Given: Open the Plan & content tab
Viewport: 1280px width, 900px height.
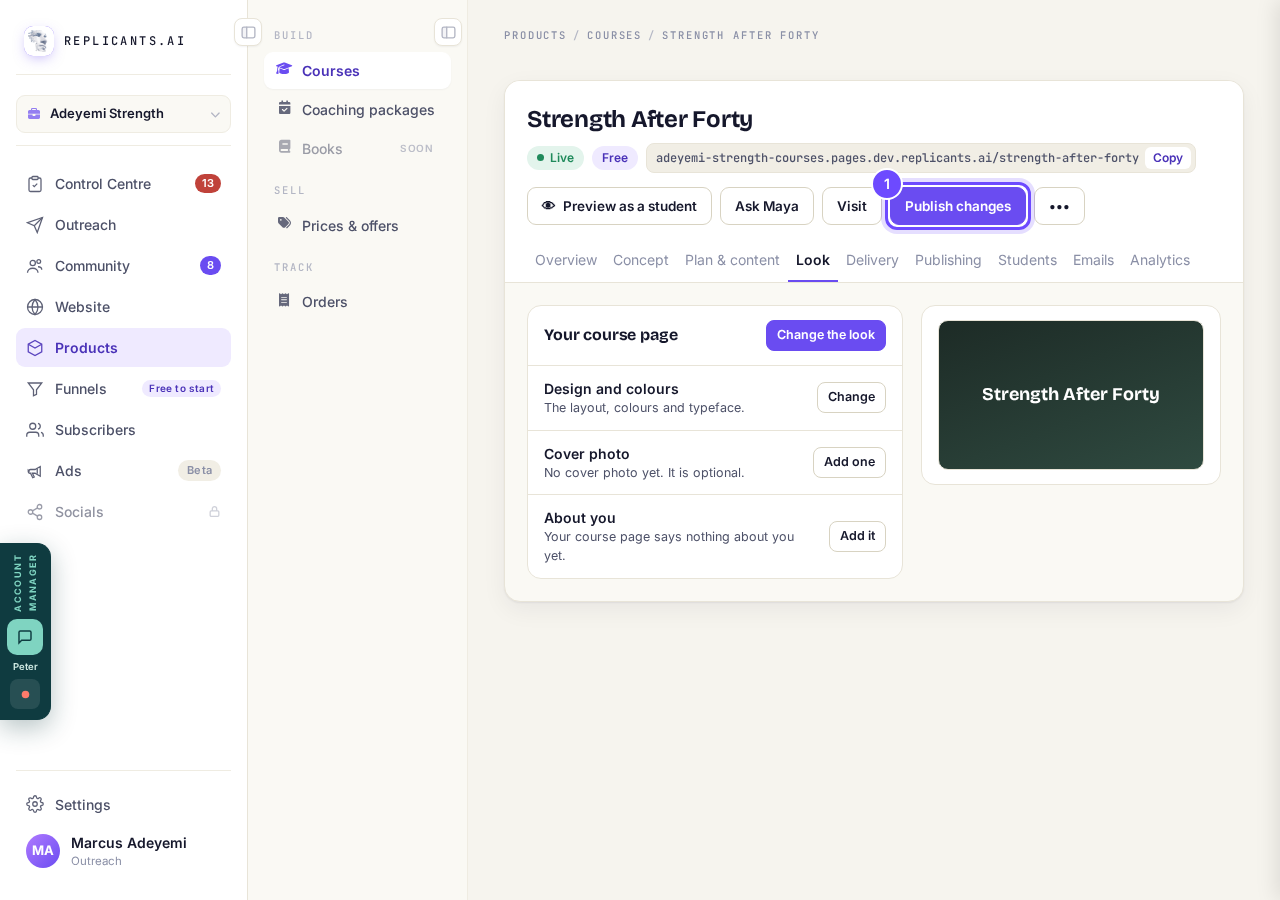Looking at the screenshot, I should point(732,260).
